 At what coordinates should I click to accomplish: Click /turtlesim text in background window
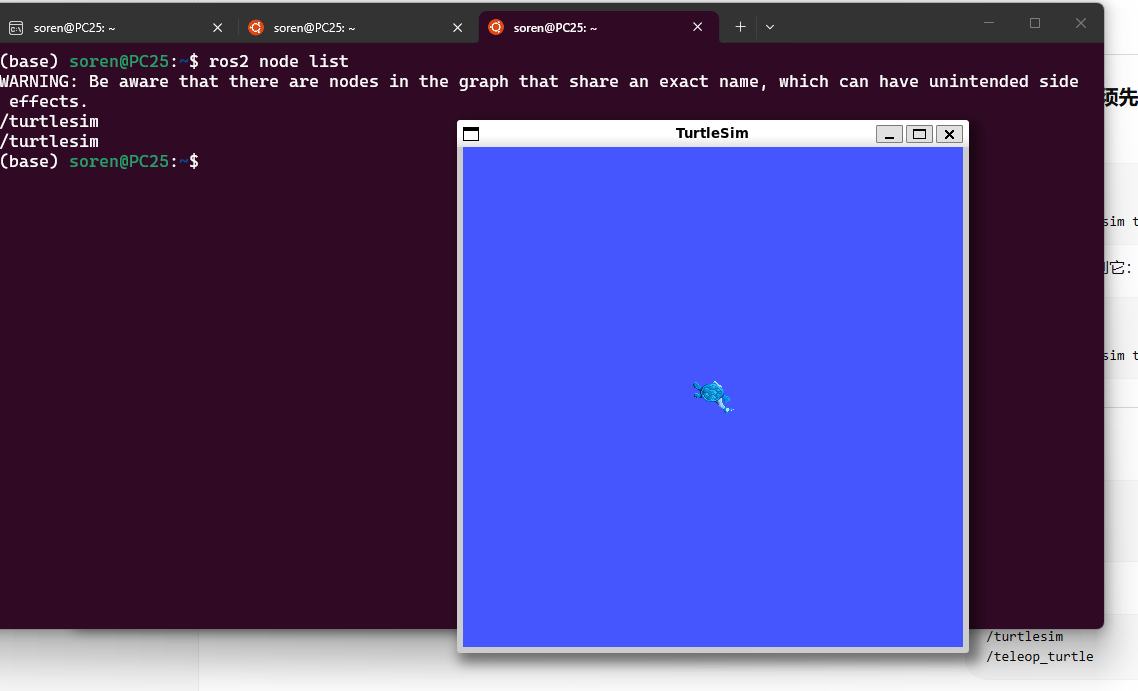pyautogui.click(x=1024, y=637)
